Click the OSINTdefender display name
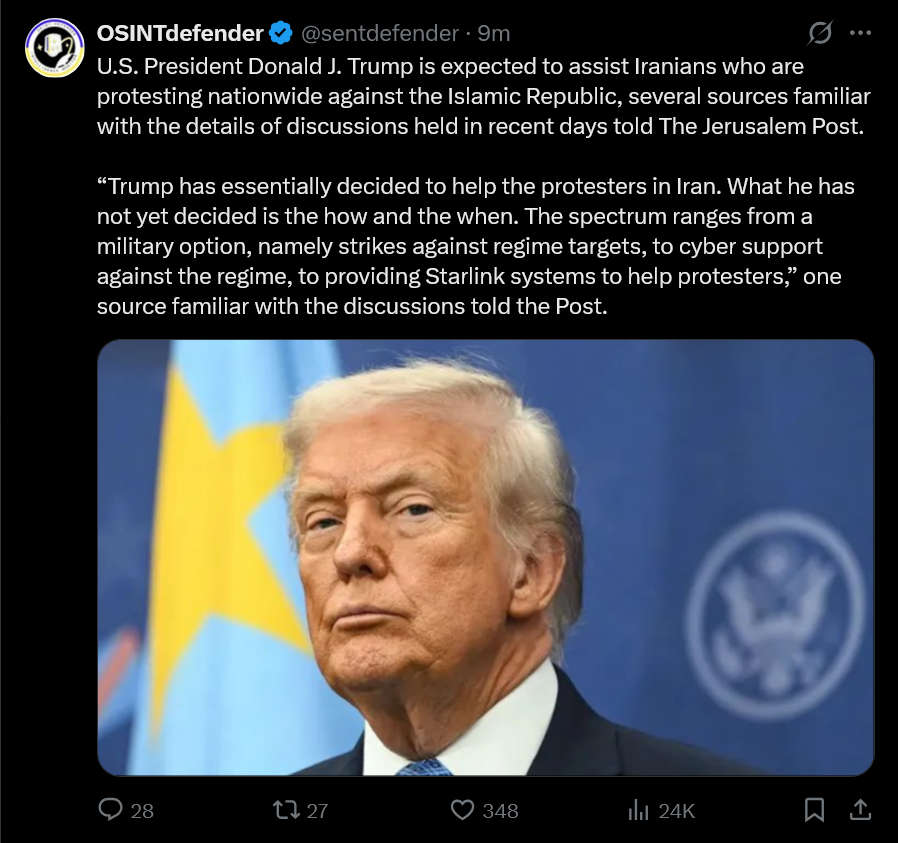Image resolution: width=898 pixels, height=843 pixels. click(x=180, y=33)
